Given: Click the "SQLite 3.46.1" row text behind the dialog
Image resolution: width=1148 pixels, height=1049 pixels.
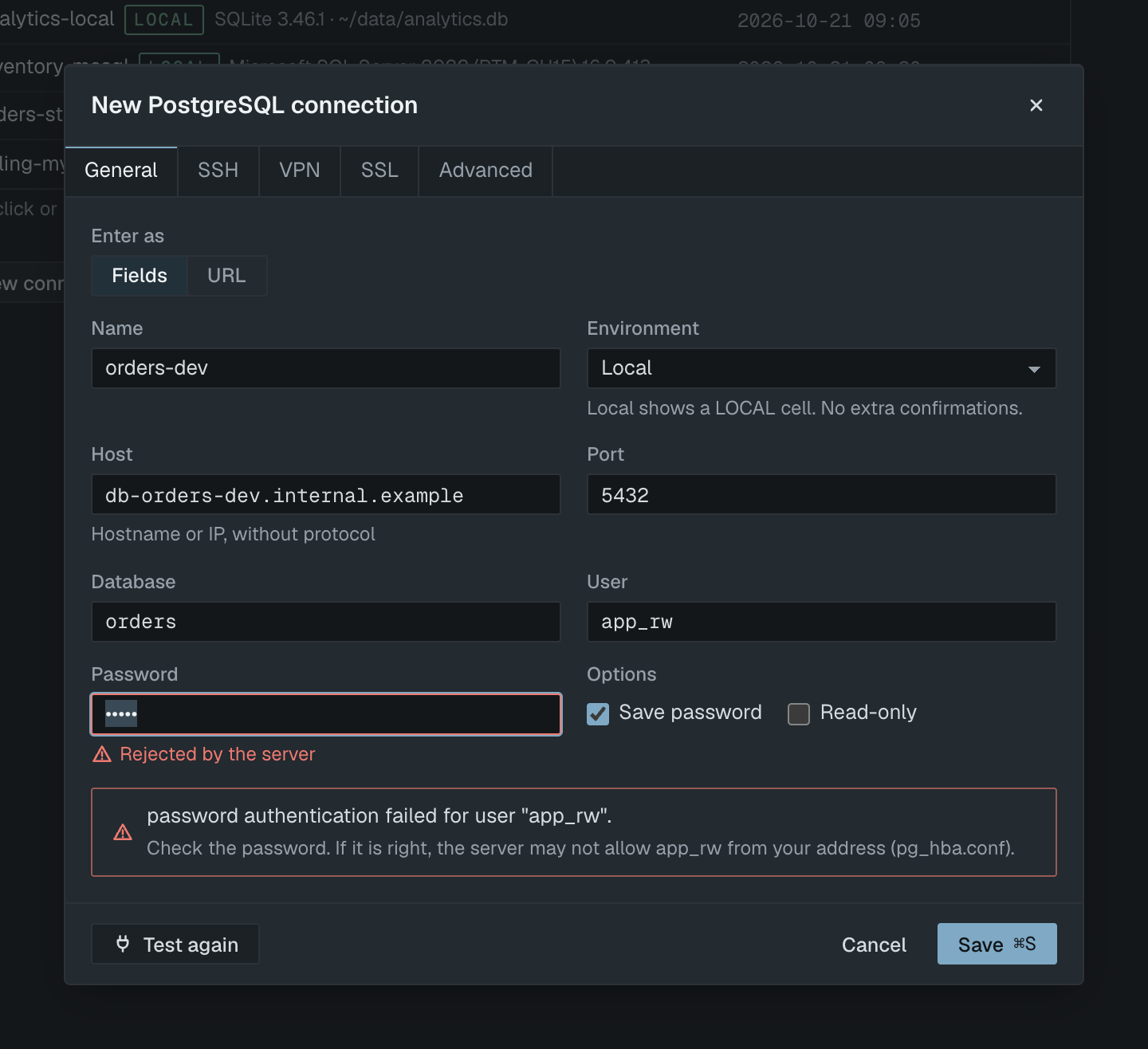Looking at the screenshot, I should pos(361,19).
